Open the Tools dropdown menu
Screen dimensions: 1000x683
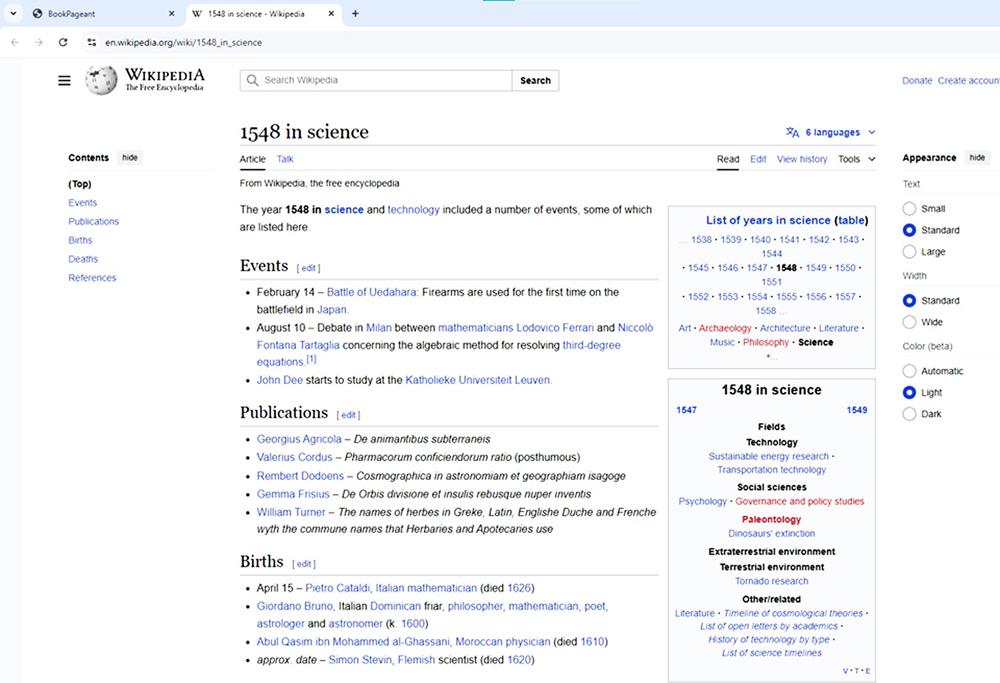click(856, 159)
